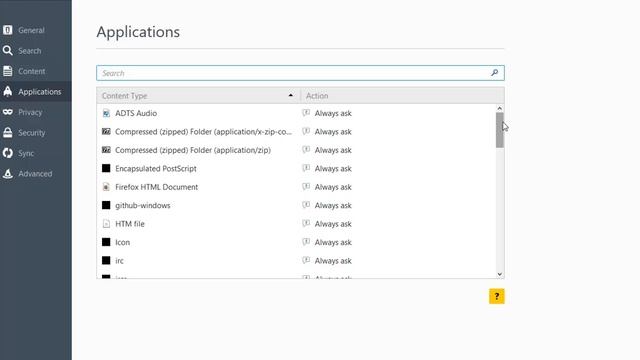Screen dimensions: 640x360
Task: Click the magnifier icon in search box
Action: [494, 73]
